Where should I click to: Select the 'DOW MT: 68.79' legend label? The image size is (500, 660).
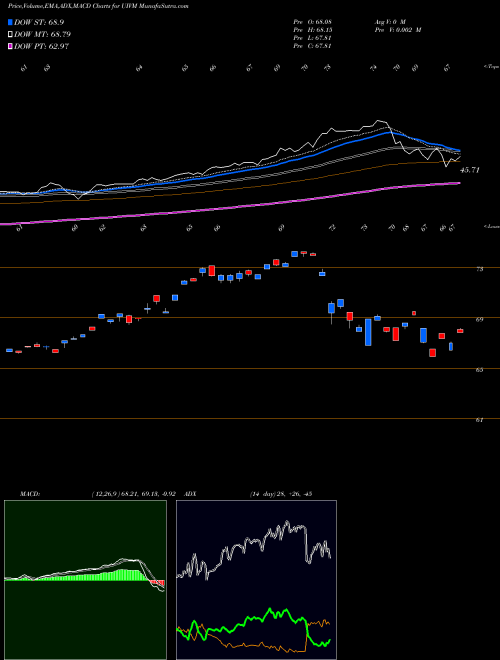(42, 34)
